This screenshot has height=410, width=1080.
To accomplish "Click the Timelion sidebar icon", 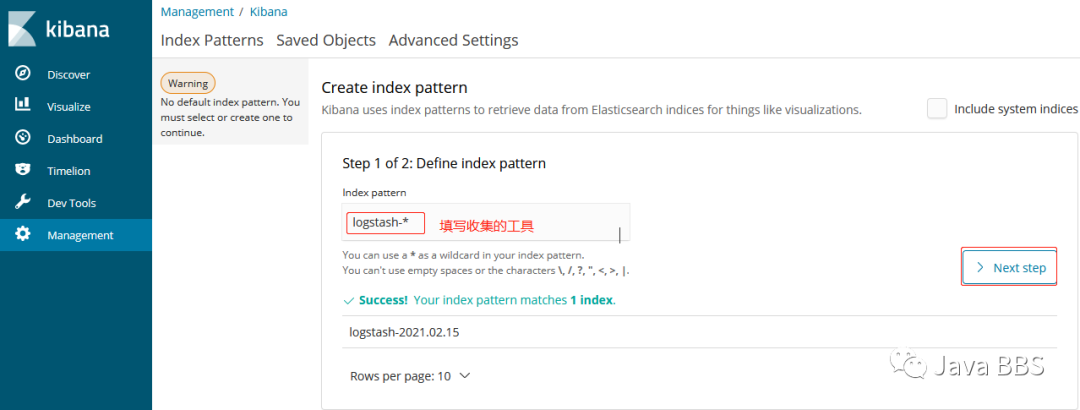I will tap(22, 171).
